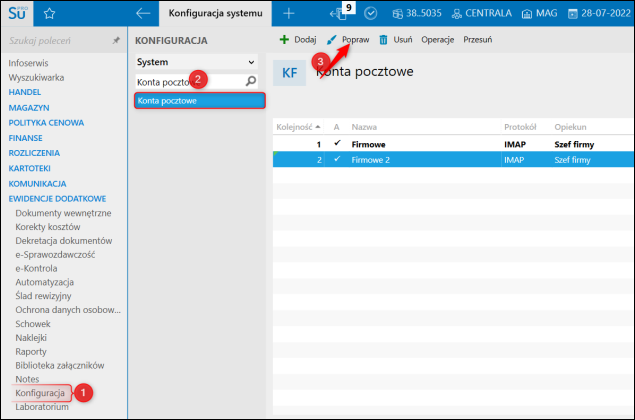Open Wyszukiwarka in the sidebar
The image size is (635, 420).
click(x=36, y=77)
